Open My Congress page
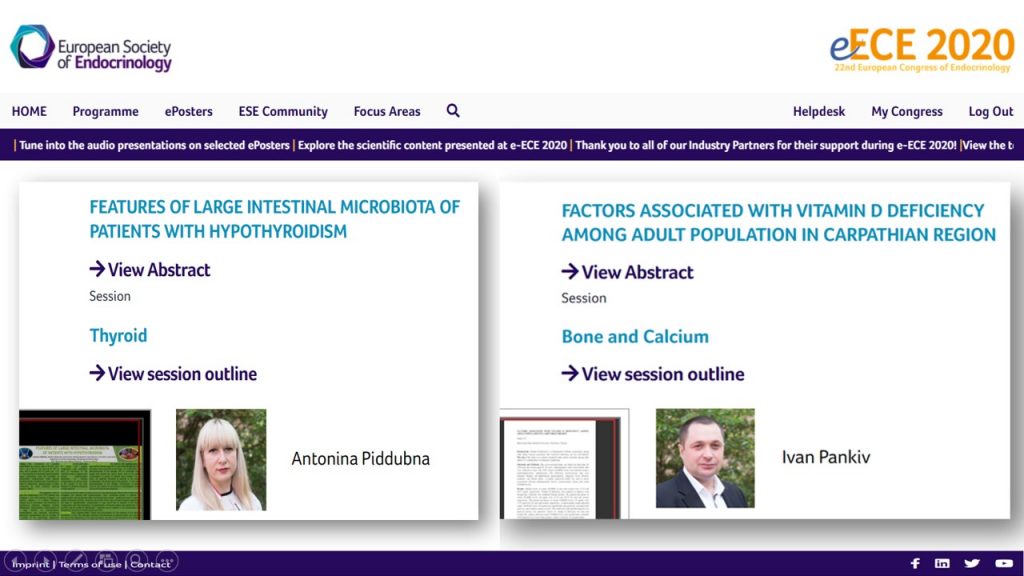Viewport: 1024px width, 576px height. click(x=906, y=112)
